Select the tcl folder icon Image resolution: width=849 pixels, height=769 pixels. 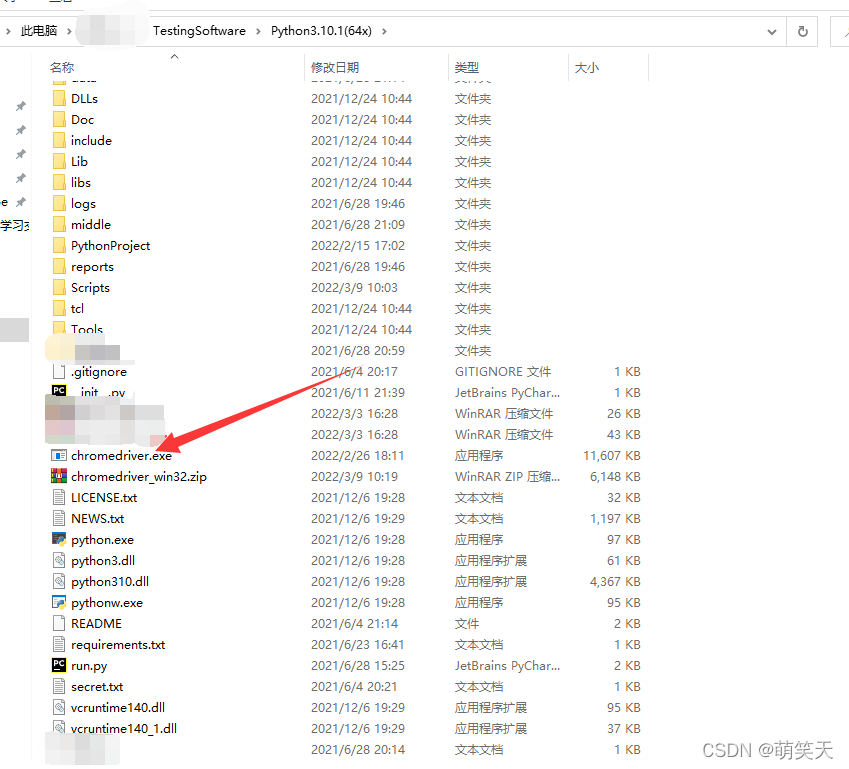click(x=59, y=309)
